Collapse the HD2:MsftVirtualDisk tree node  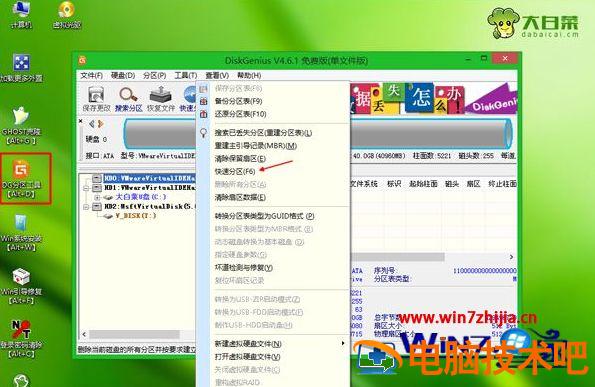(86, 207)
